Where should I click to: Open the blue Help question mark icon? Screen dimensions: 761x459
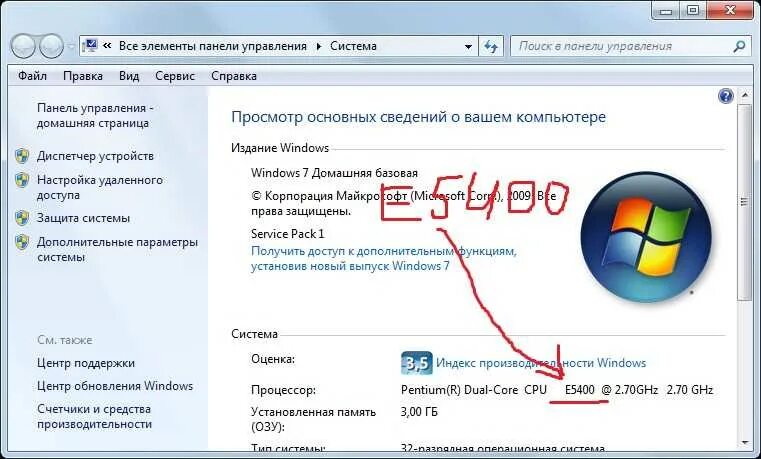click(726, 96)
